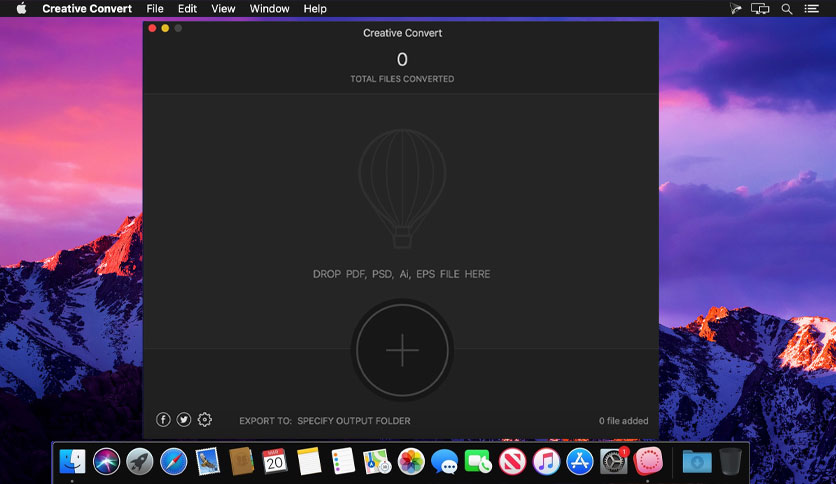The image size is (836, 484).
Task: Close the Creative Convert window
Action: tap(152, 28)
